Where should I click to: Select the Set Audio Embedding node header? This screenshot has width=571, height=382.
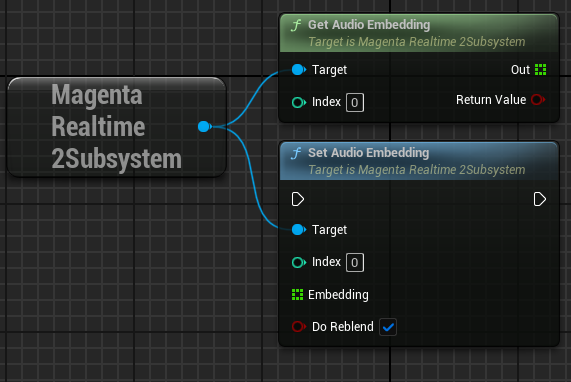(x=419, y=161)
